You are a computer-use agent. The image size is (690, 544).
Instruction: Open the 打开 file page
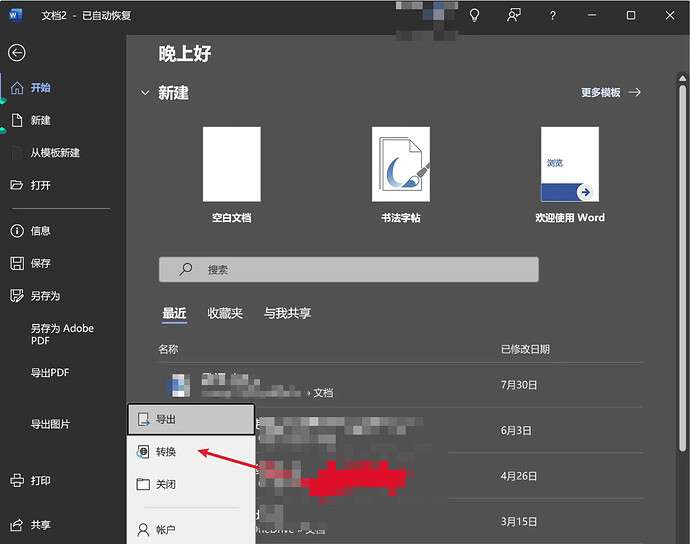click(40, 185)
